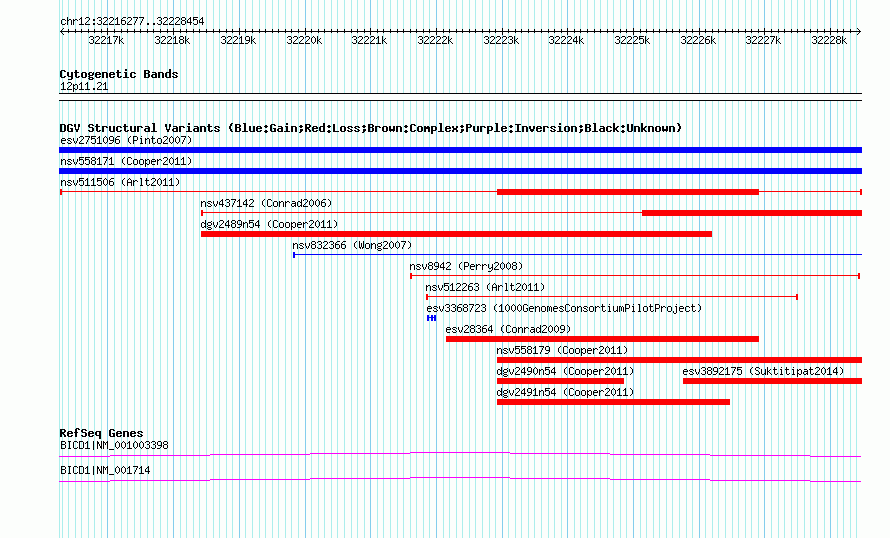890x538 pixels.
Task: Click the 32218k ruler tick label
Action: [x=172, y=40]
